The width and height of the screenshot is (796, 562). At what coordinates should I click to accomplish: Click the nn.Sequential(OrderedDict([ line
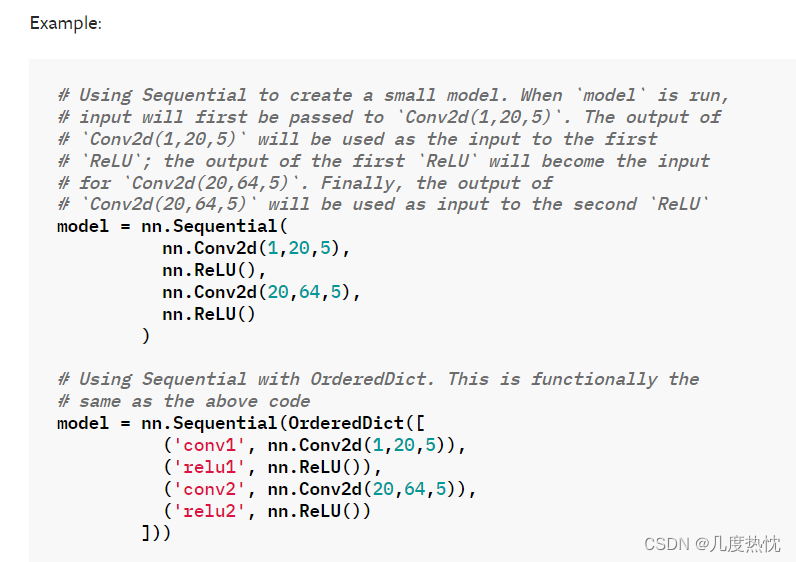click(x=241, y=423)
